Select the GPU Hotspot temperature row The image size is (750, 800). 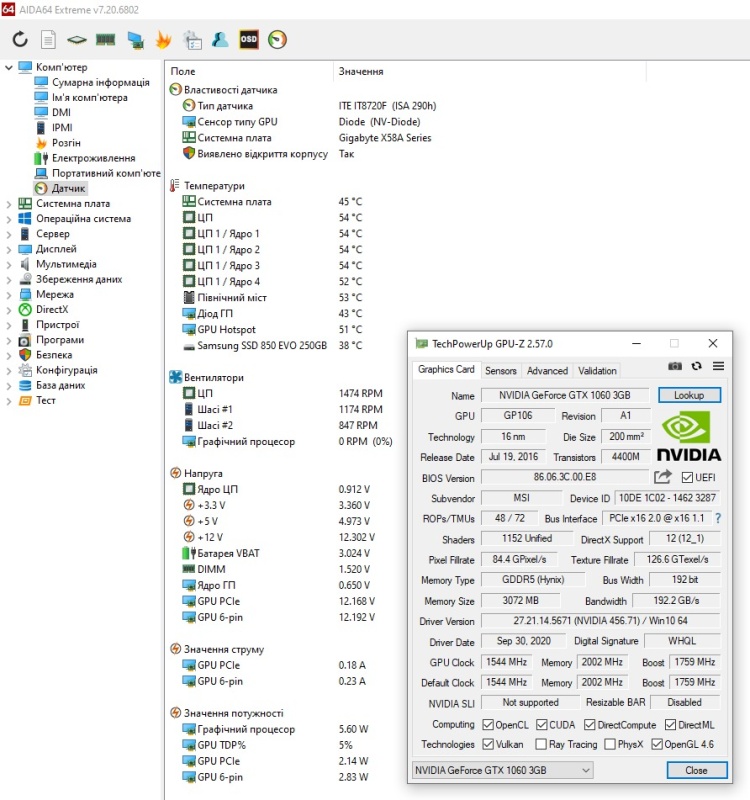(x=271, y=330)
